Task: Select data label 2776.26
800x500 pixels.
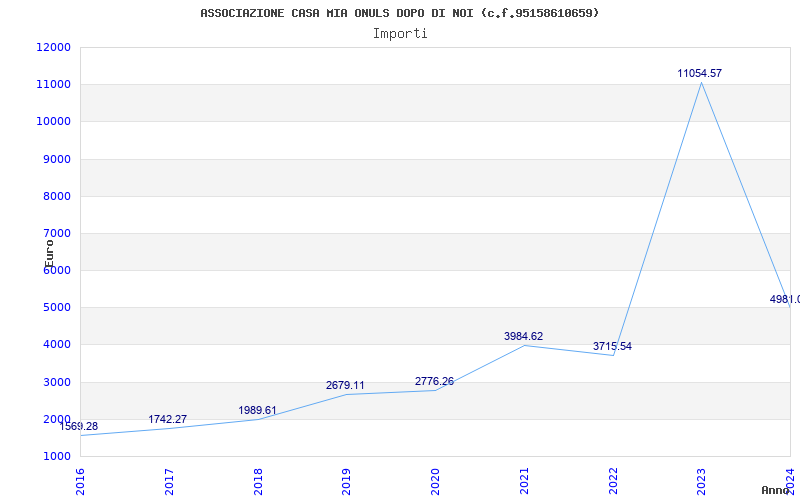Action: pos(434,382)
